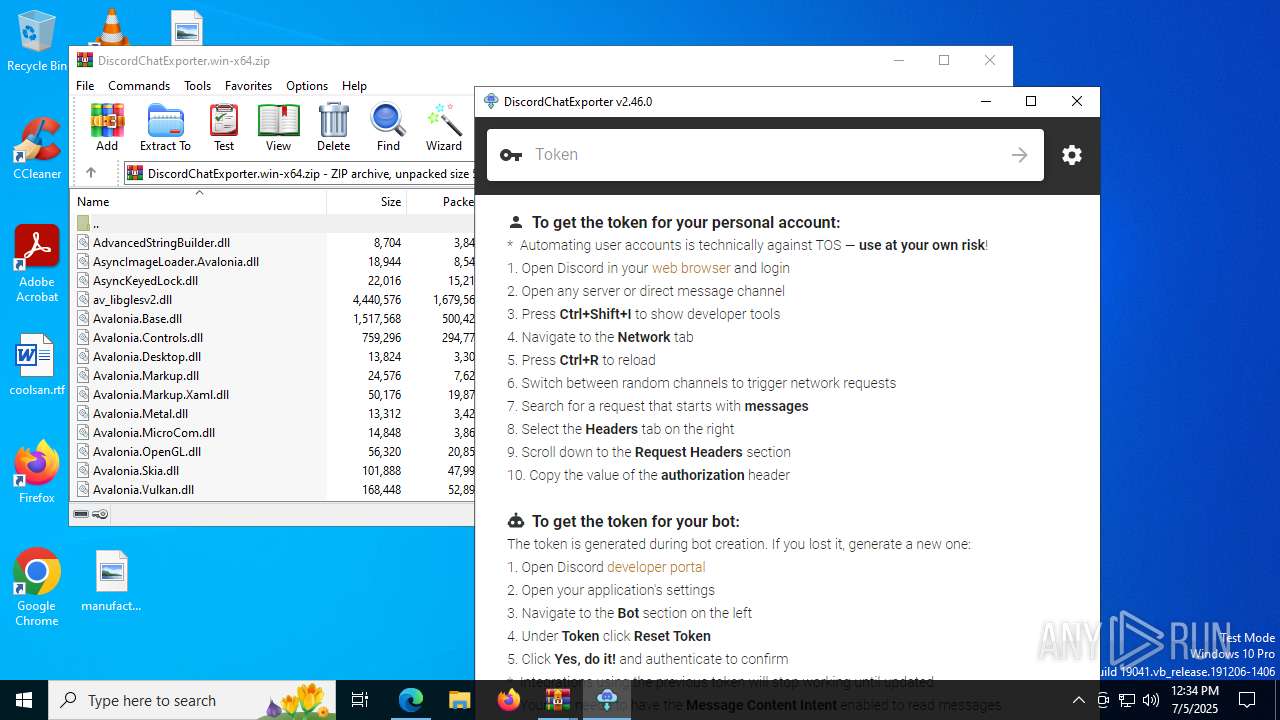Viewport: 1280px width, 720px height.
Task: Open the Tools menu in WinRAR
Action: point(197,86)
